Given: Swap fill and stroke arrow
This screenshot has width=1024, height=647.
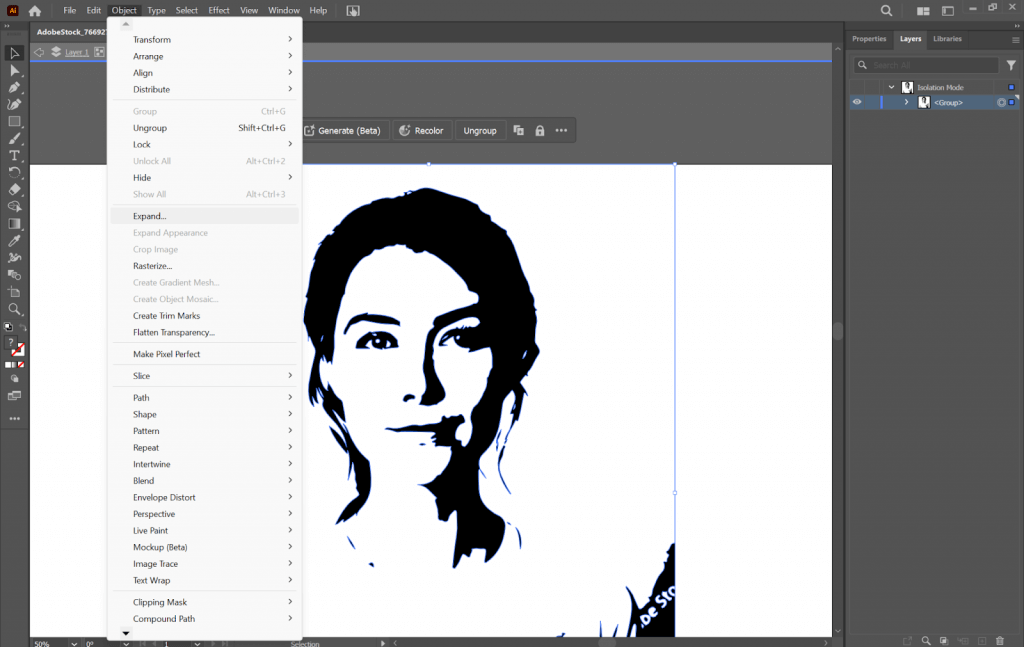Looking at the screenshot, I should (x=22, y=327).
